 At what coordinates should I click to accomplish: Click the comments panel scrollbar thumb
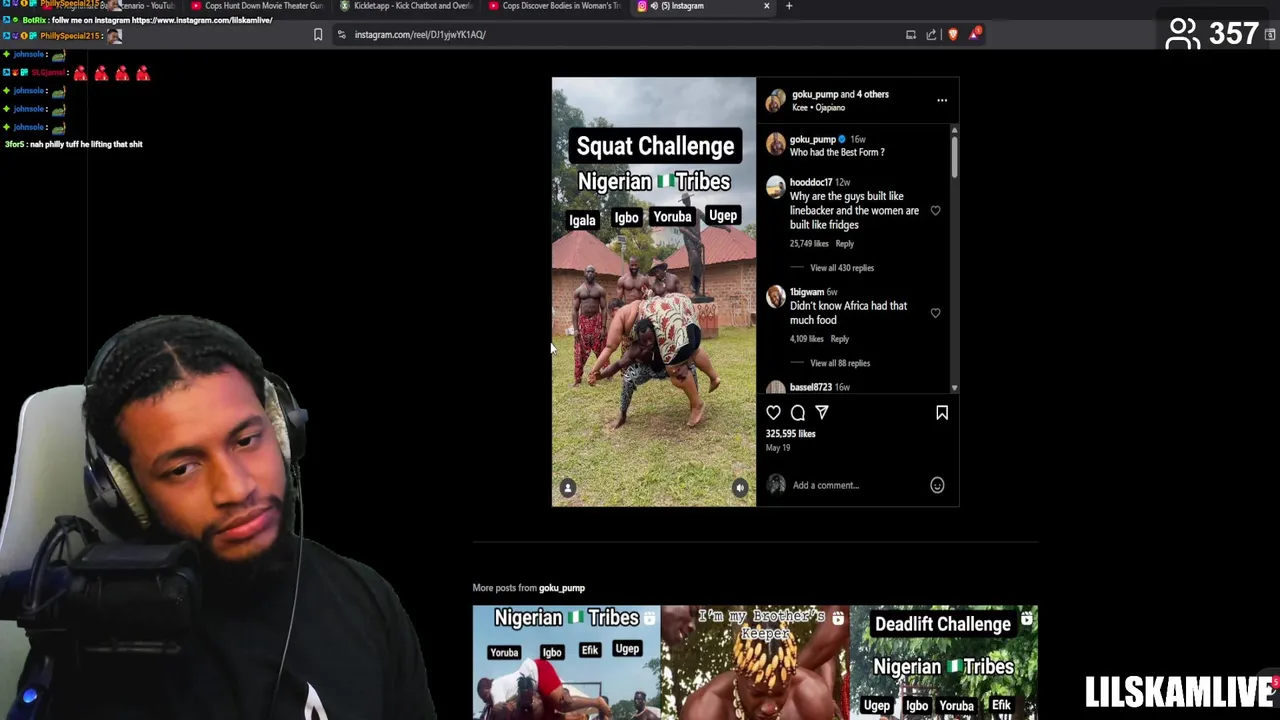click(x=954, y=157)
